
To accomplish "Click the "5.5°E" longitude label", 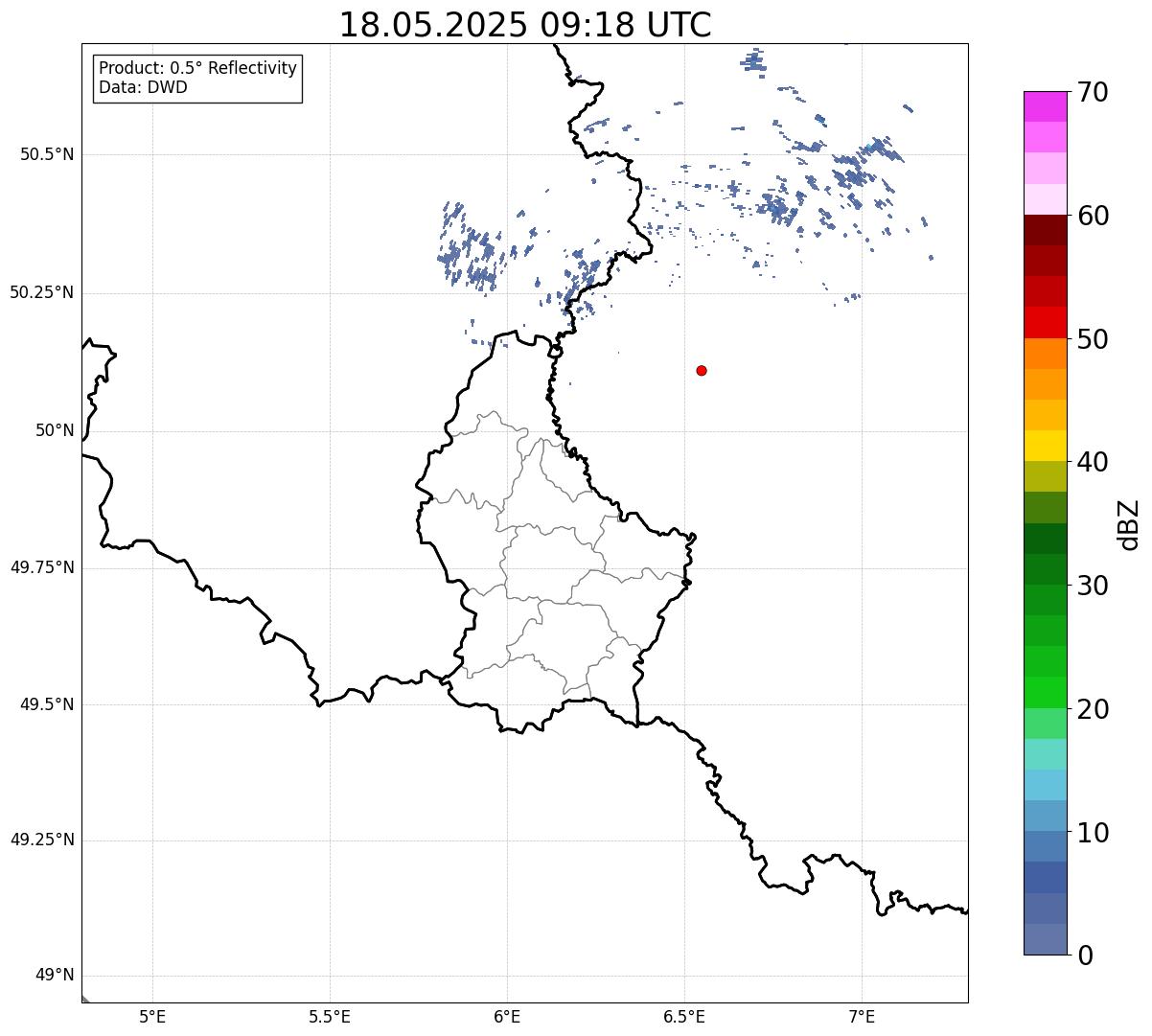I will pyautogui.click(x=330, y=1017).
